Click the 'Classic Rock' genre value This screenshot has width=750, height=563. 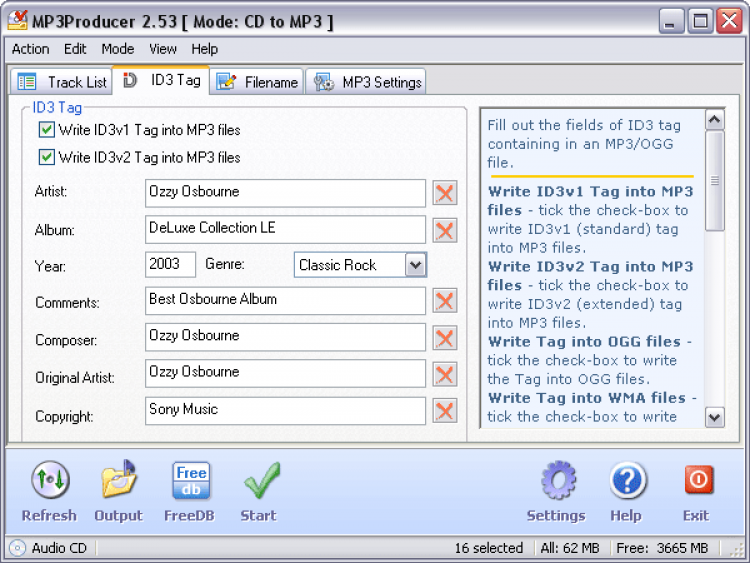pos(338,265)
